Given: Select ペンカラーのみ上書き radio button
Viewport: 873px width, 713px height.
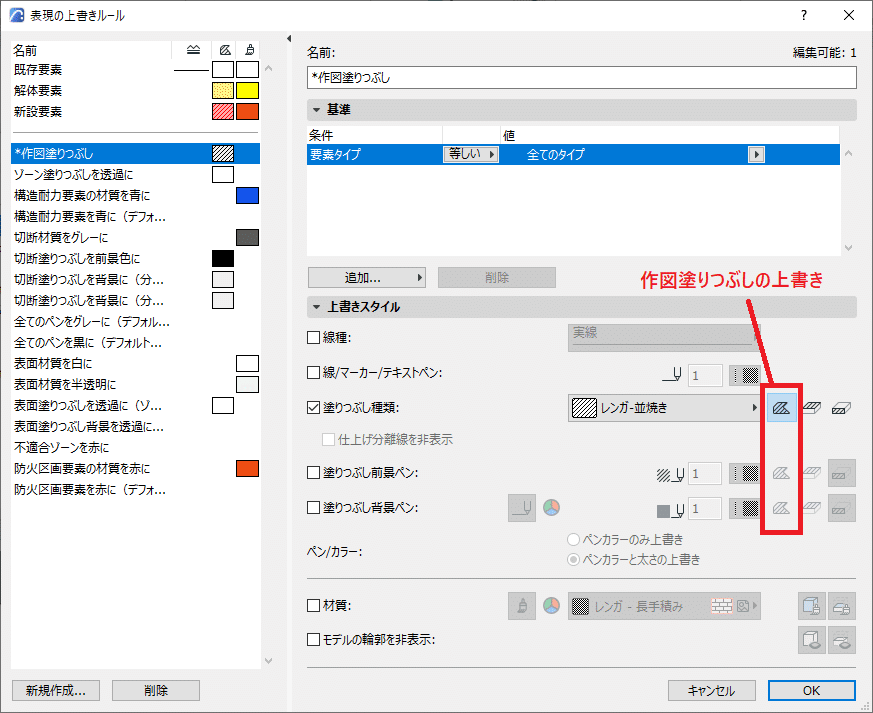Looking at the screenshot, I should [573, 539].
